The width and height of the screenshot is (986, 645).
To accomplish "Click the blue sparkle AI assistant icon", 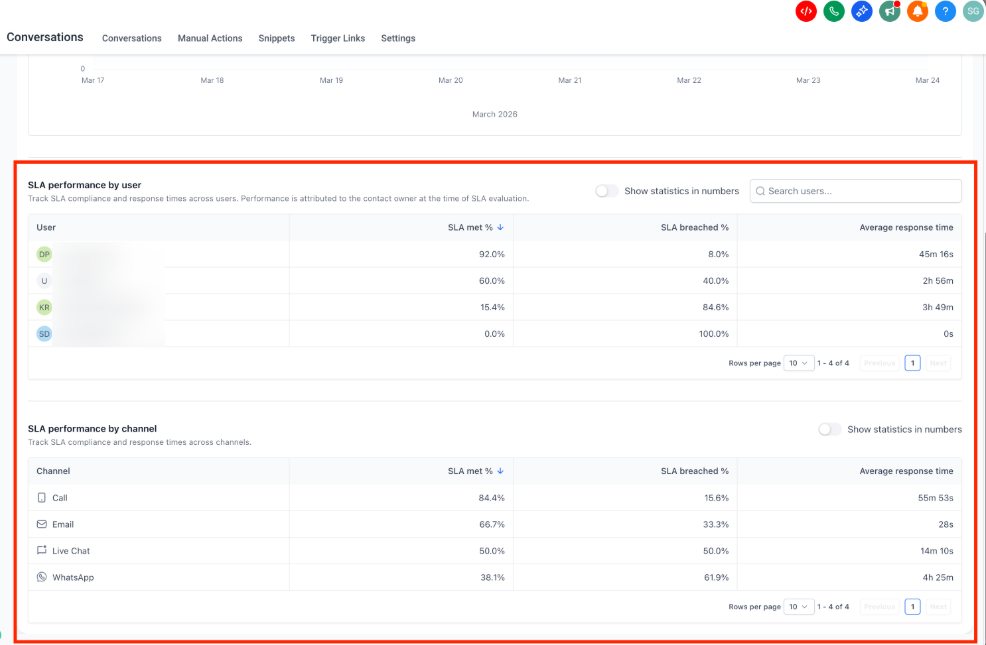I will pyautogui.click(x=861, y=11).
